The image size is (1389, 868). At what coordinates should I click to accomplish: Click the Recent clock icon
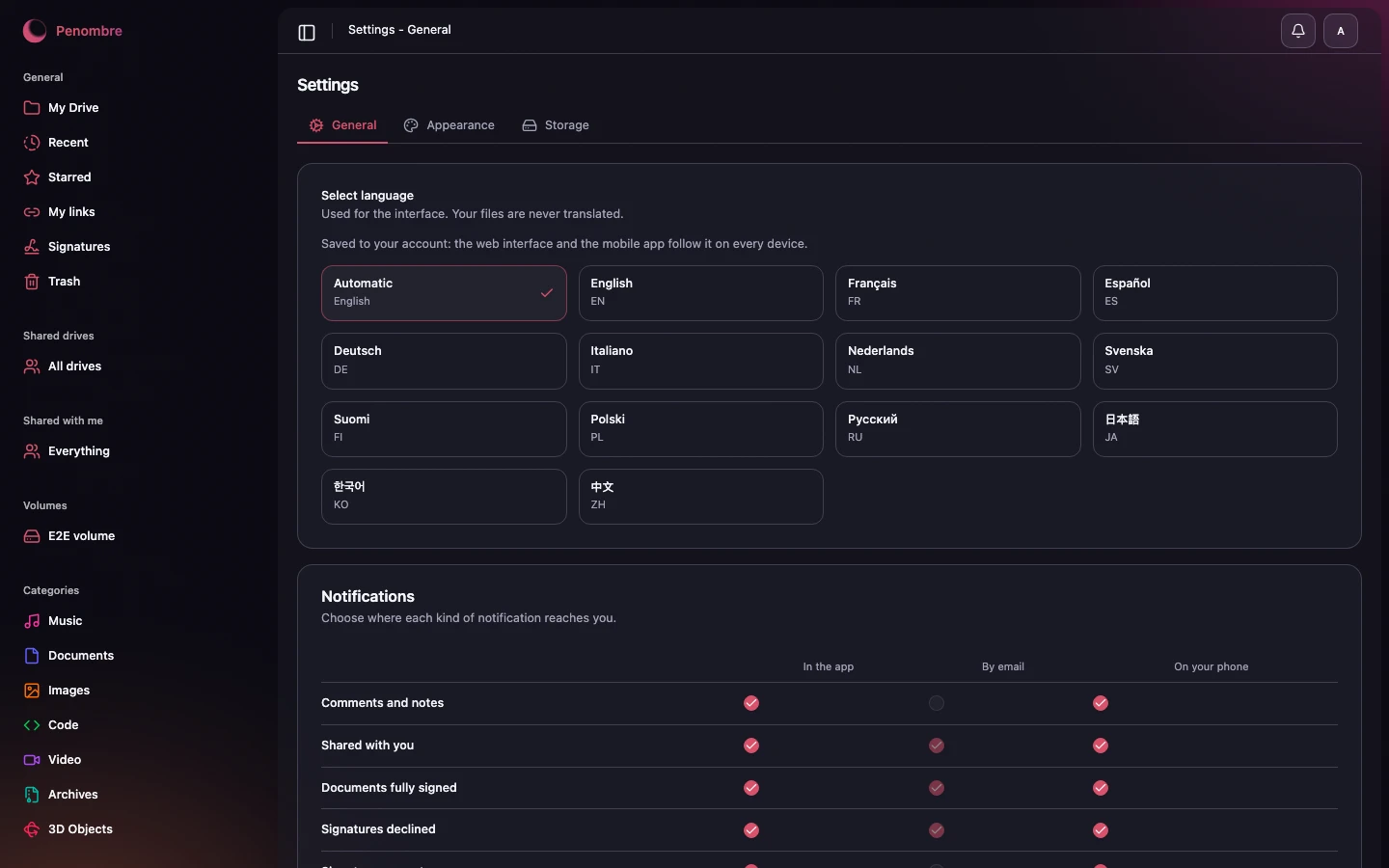[x=32, y=143]
